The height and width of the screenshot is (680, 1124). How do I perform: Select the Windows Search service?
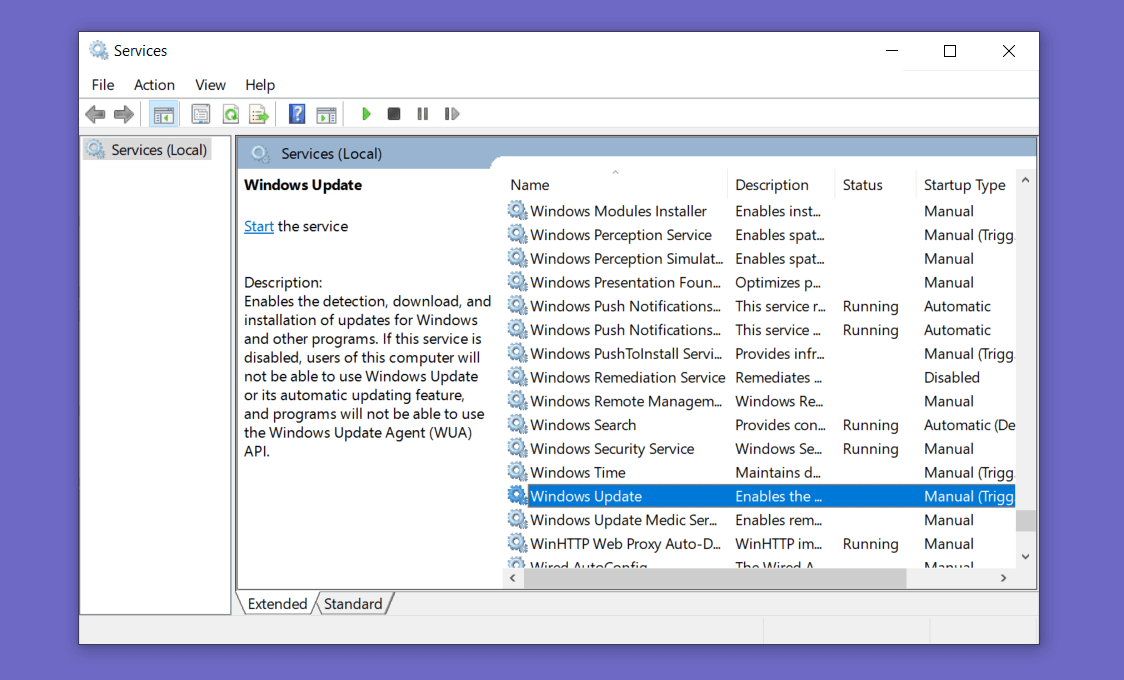tap(583, 425)
